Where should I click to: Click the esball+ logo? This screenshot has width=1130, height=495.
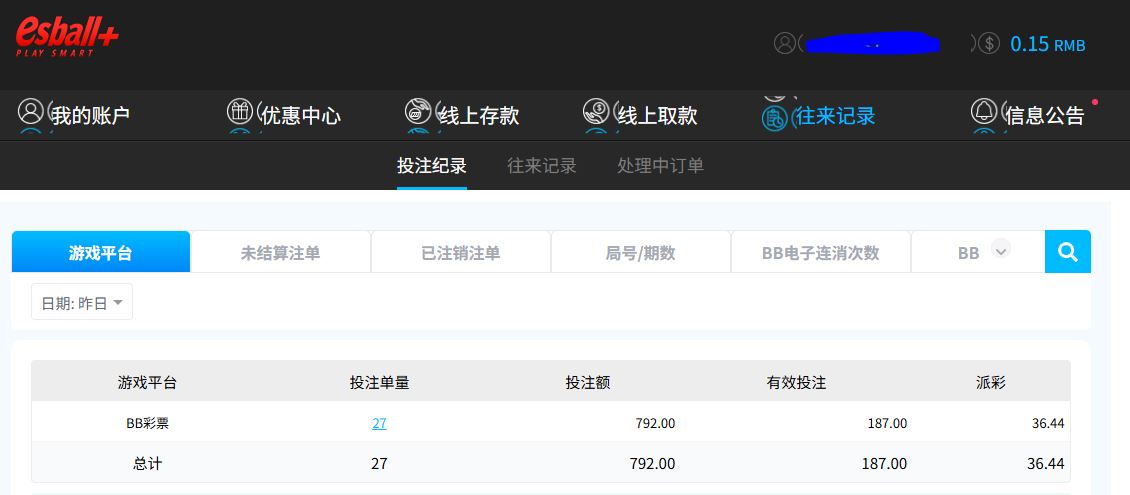[67, 37]
